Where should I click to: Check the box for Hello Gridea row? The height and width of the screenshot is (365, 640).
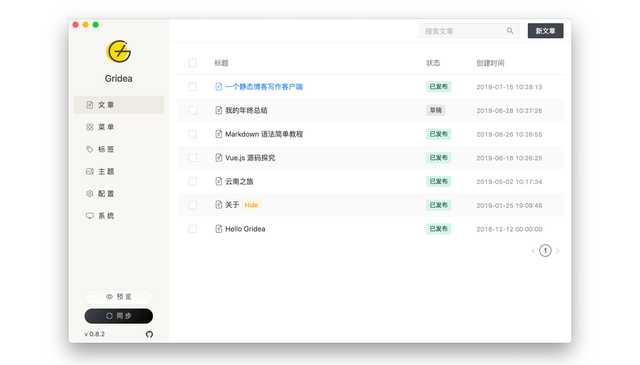pos(192,229)
